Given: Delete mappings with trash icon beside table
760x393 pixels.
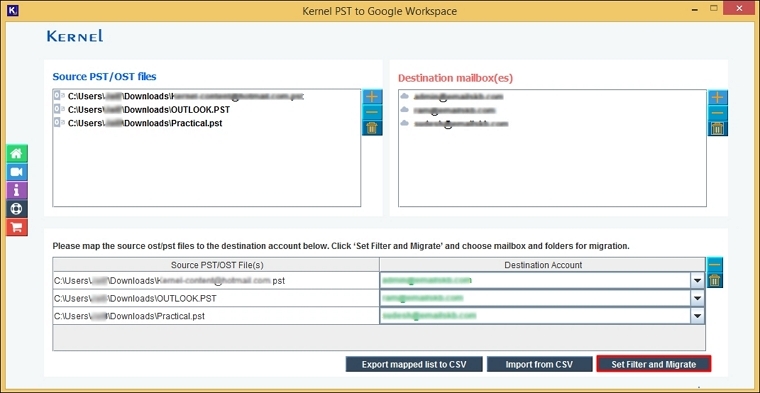Looking at the screenshot, I should [x=714, y=280].
